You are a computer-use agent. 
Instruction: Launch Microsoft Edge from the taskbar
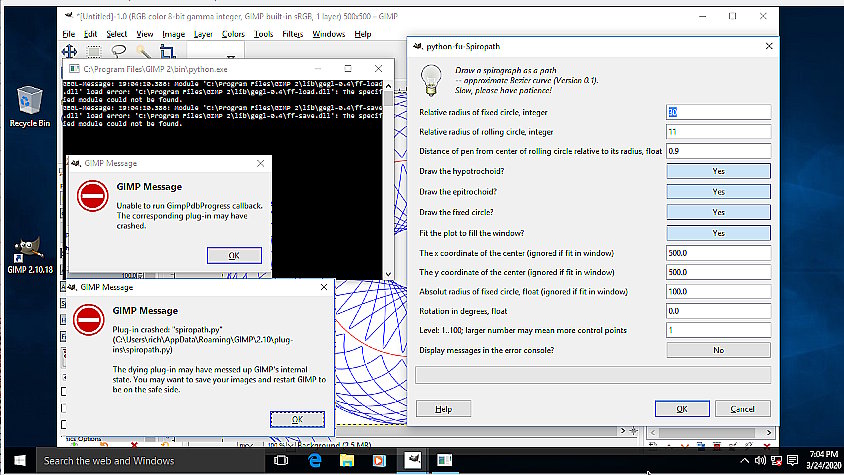click(x=314, y=460)
